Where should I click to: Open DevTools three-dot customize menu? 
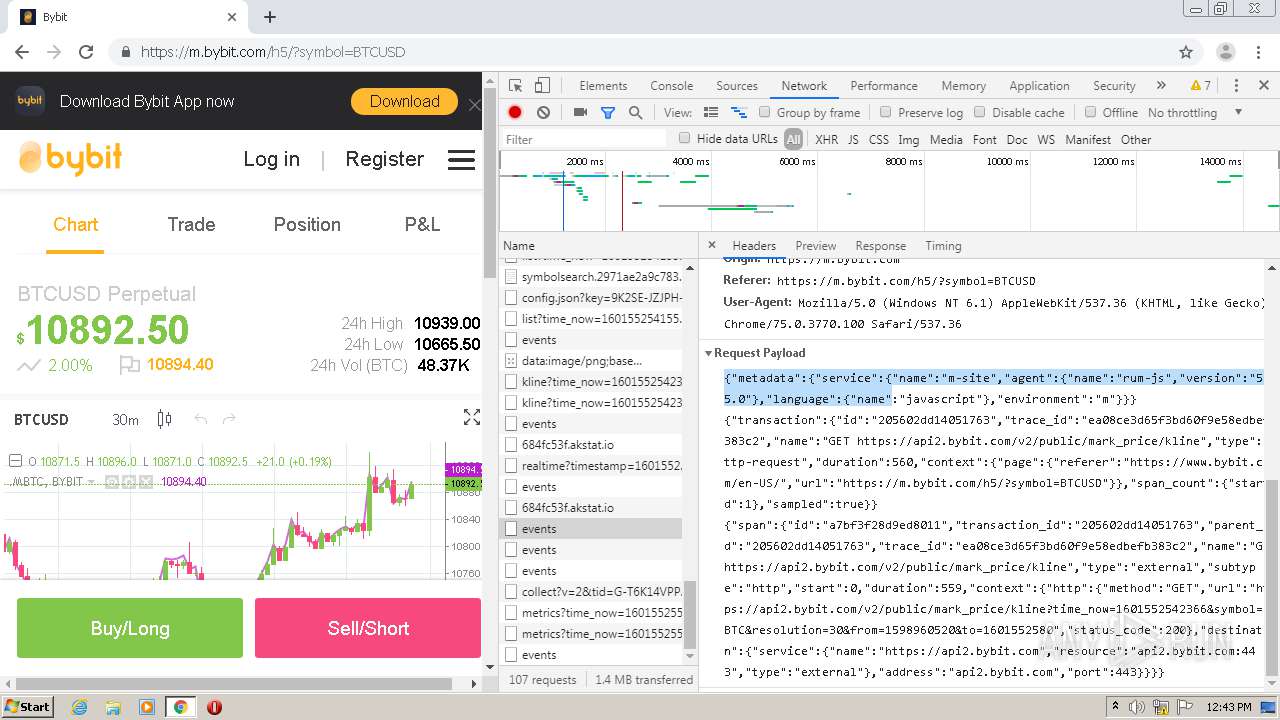pos(1236,86)
